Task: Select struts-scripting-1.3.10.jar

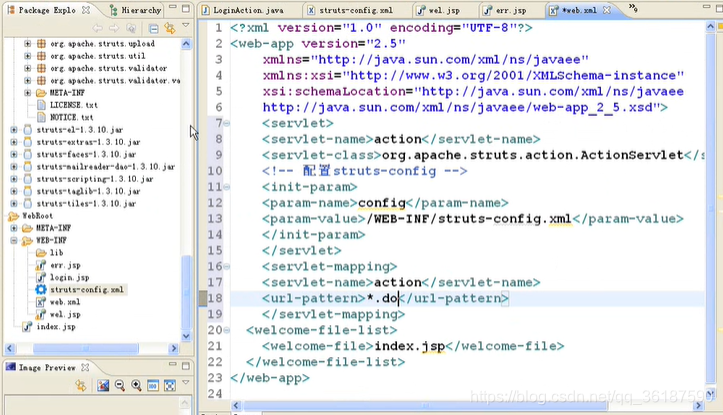Action: [95, 179]
